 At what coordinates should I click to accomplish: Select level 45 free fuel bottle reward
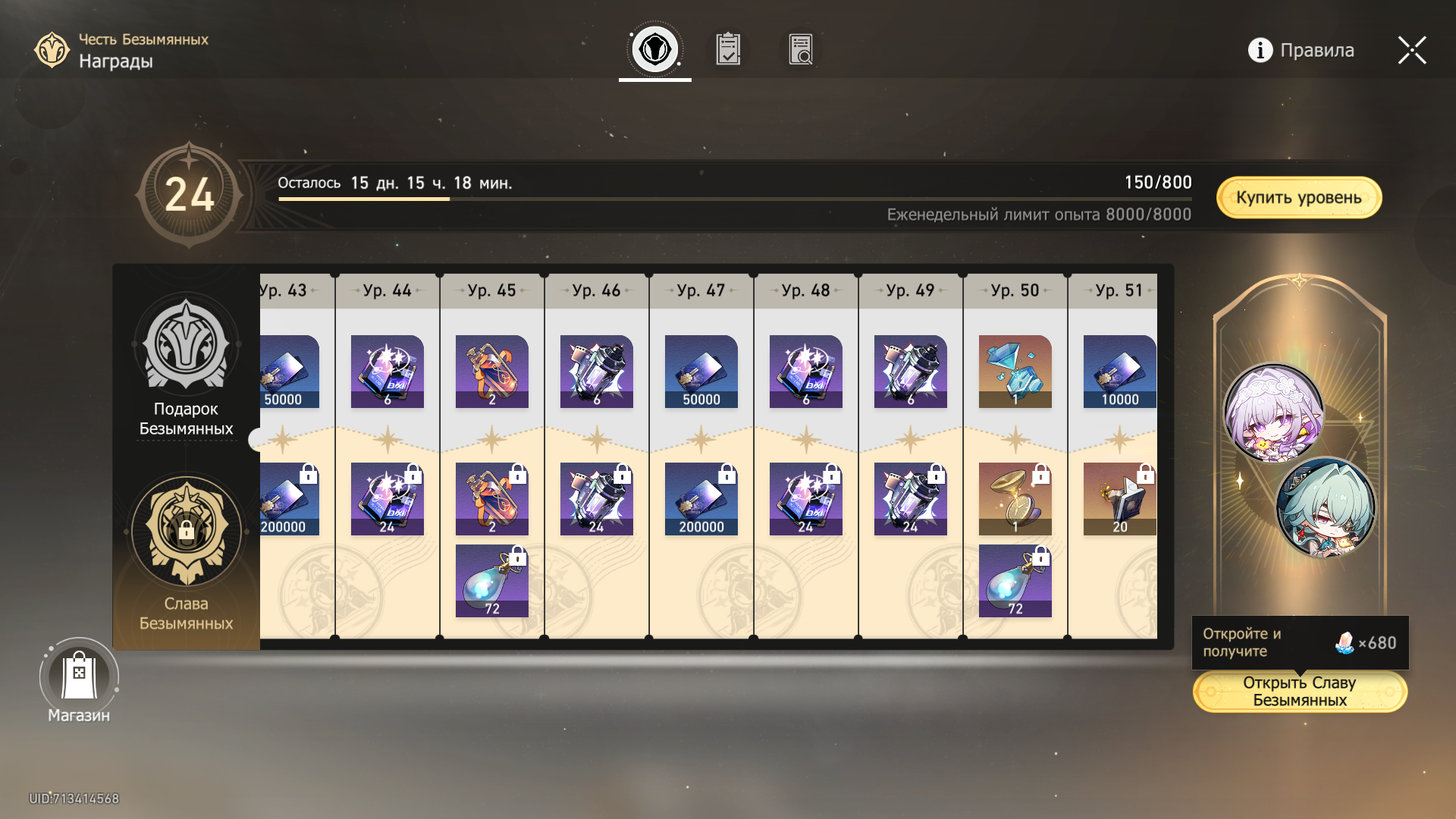coord(491,372)
